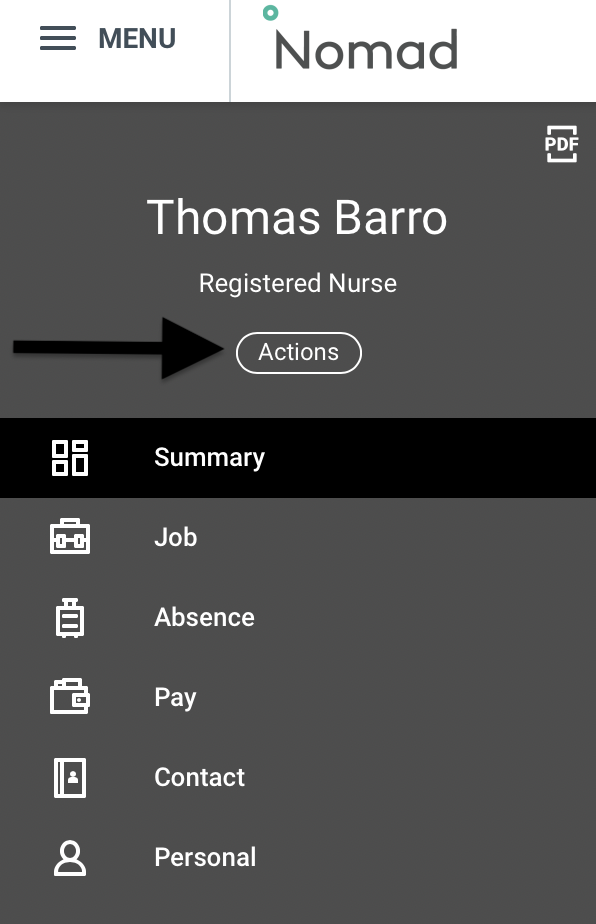
Task: Click Thomas Barro's name heading
Action: point(297,217)
